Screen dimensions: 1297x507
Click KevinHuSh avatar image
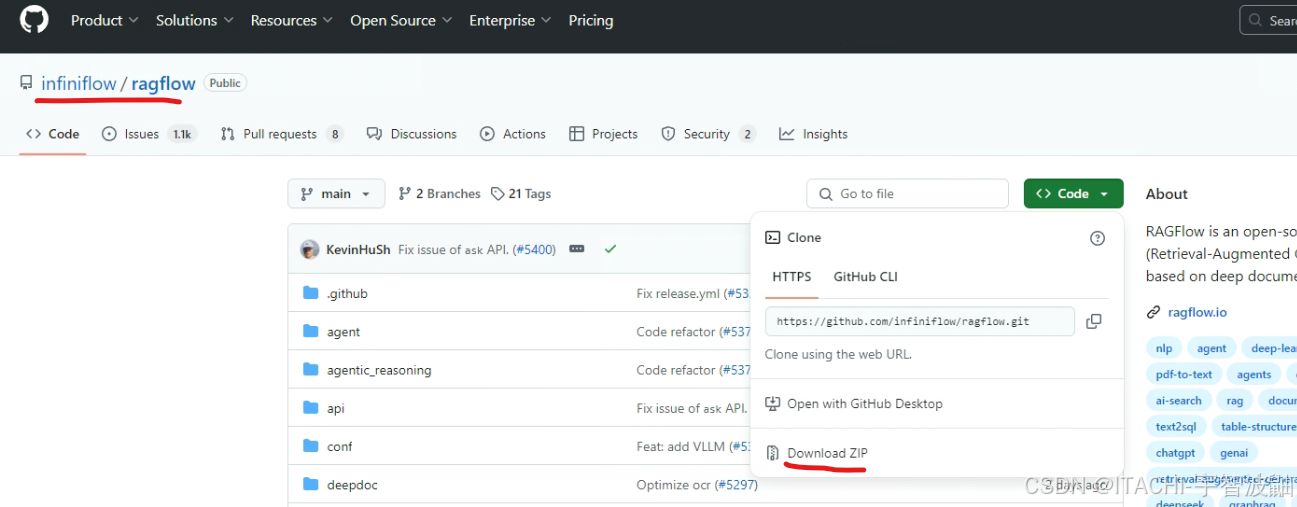point(310,249)
